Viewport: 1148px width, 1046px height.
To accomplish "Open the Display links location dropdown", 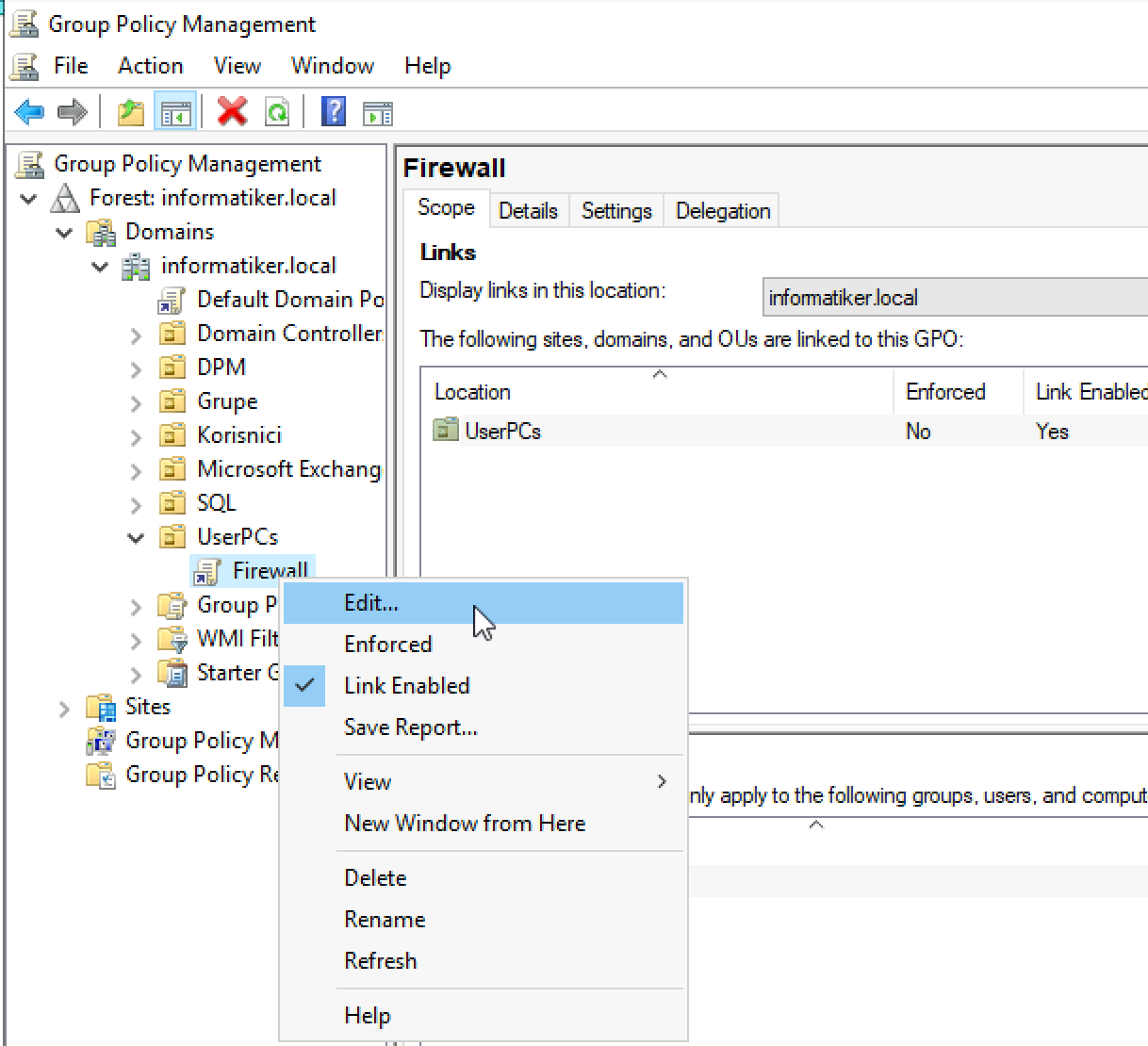I will (955, 298).
